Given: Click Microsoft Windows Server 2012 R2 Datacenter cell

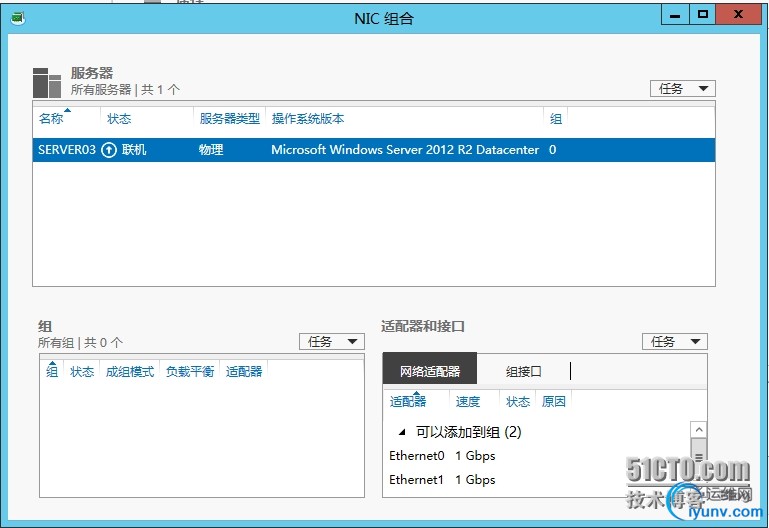Looking at the screenshot, I should coord(405,150).
